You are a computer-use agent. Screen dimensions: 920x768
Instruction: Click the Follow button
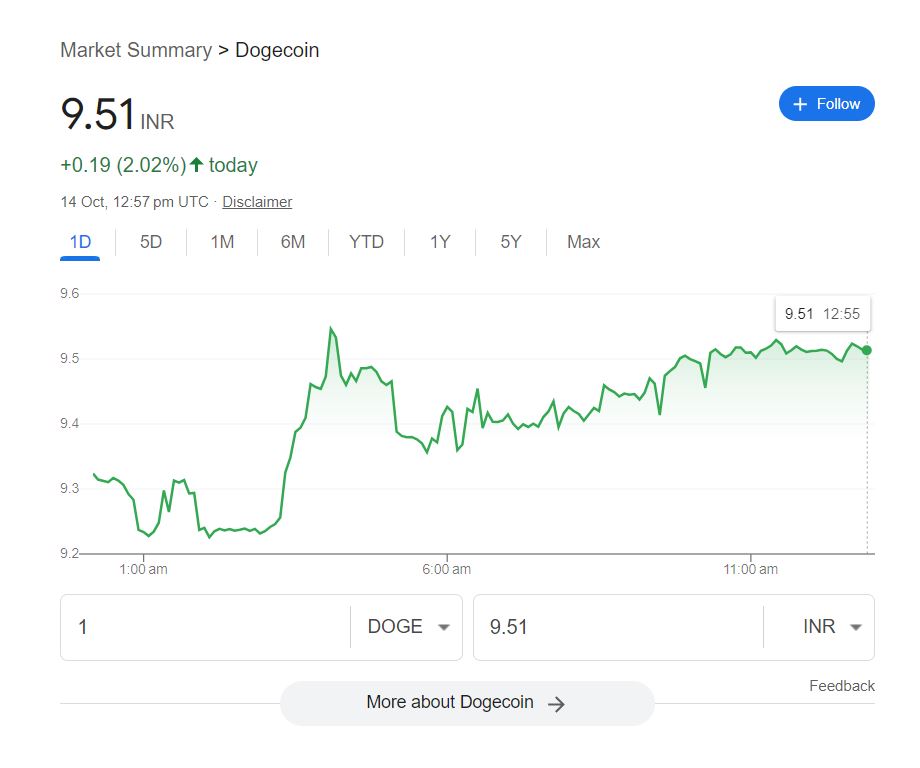[x=826, y=104]
